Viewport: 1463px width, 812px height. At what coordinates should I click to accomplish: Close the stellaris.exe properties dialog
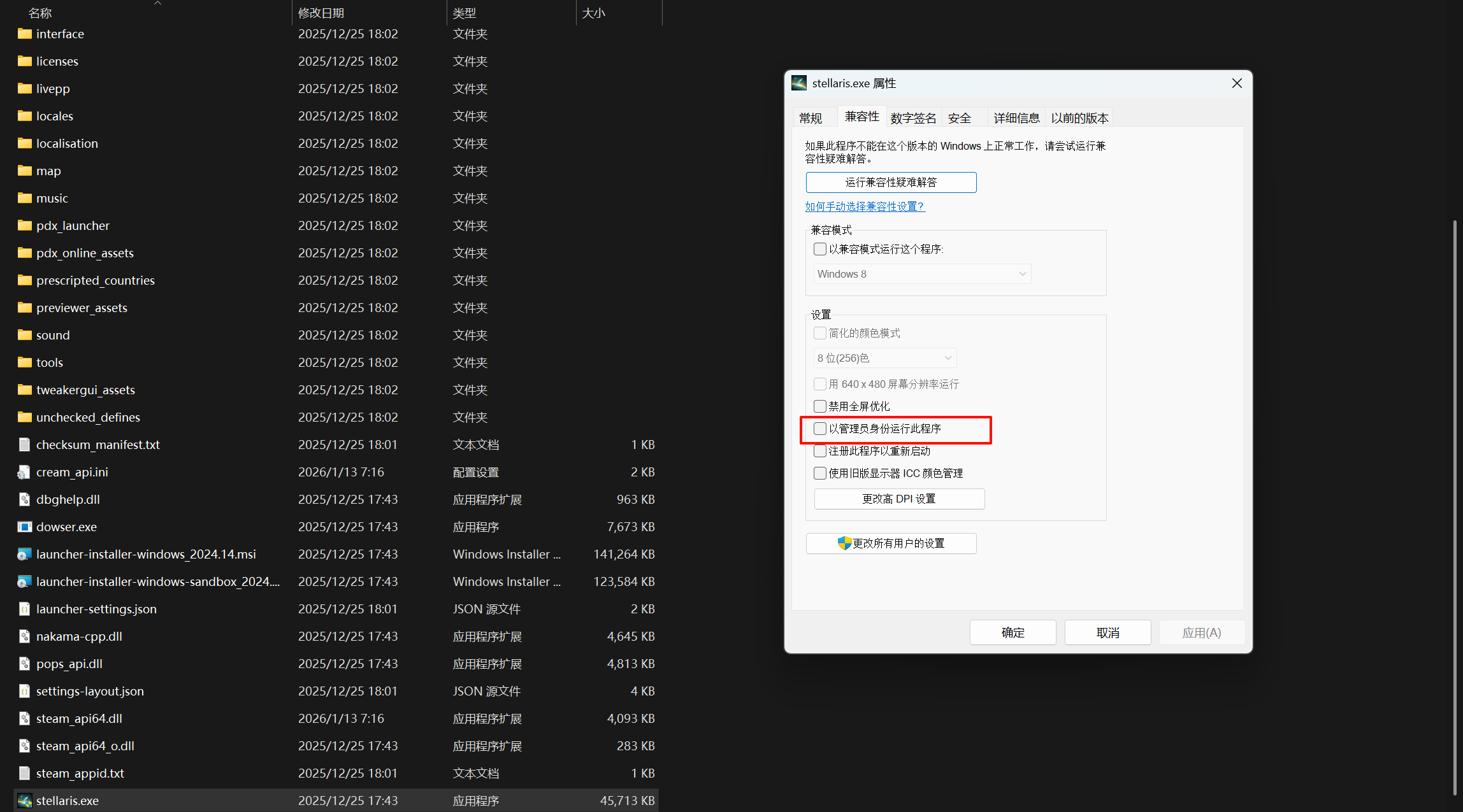point(1237,83)
